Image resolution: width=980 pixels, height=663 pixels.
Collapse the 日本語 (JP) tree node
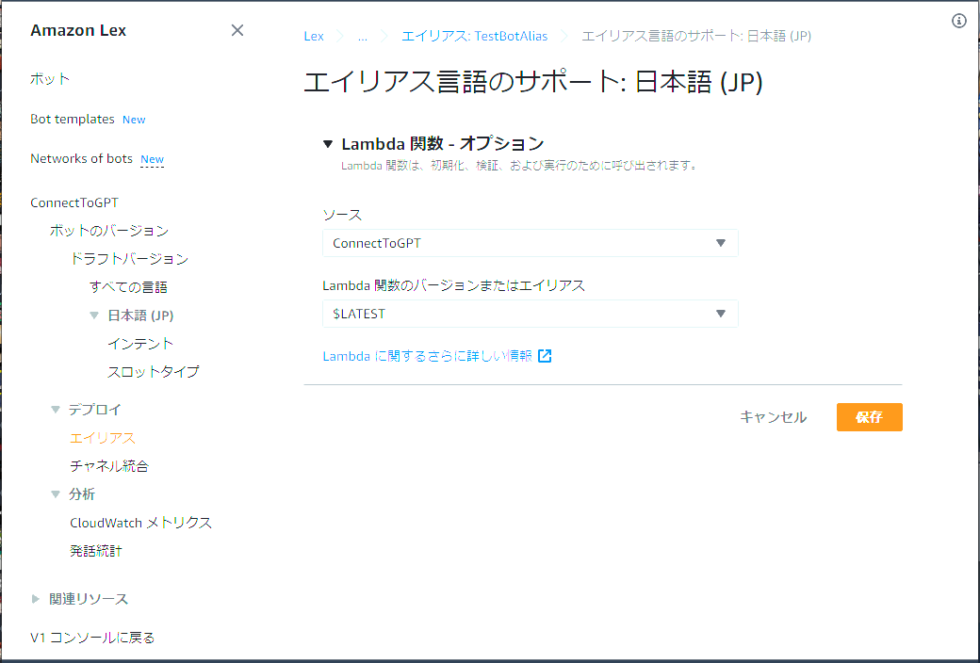click(92, 314)
